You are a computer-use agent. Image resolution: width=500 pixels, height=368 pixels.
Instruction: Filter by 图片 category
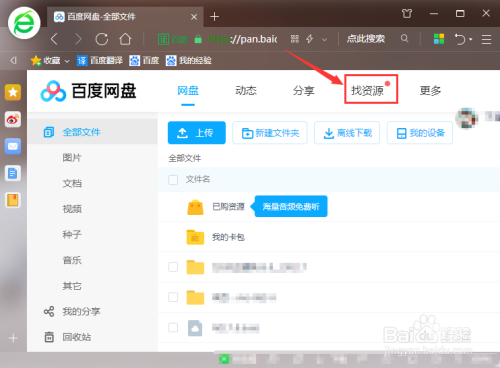pyautogui.click(x=72, y=158)
